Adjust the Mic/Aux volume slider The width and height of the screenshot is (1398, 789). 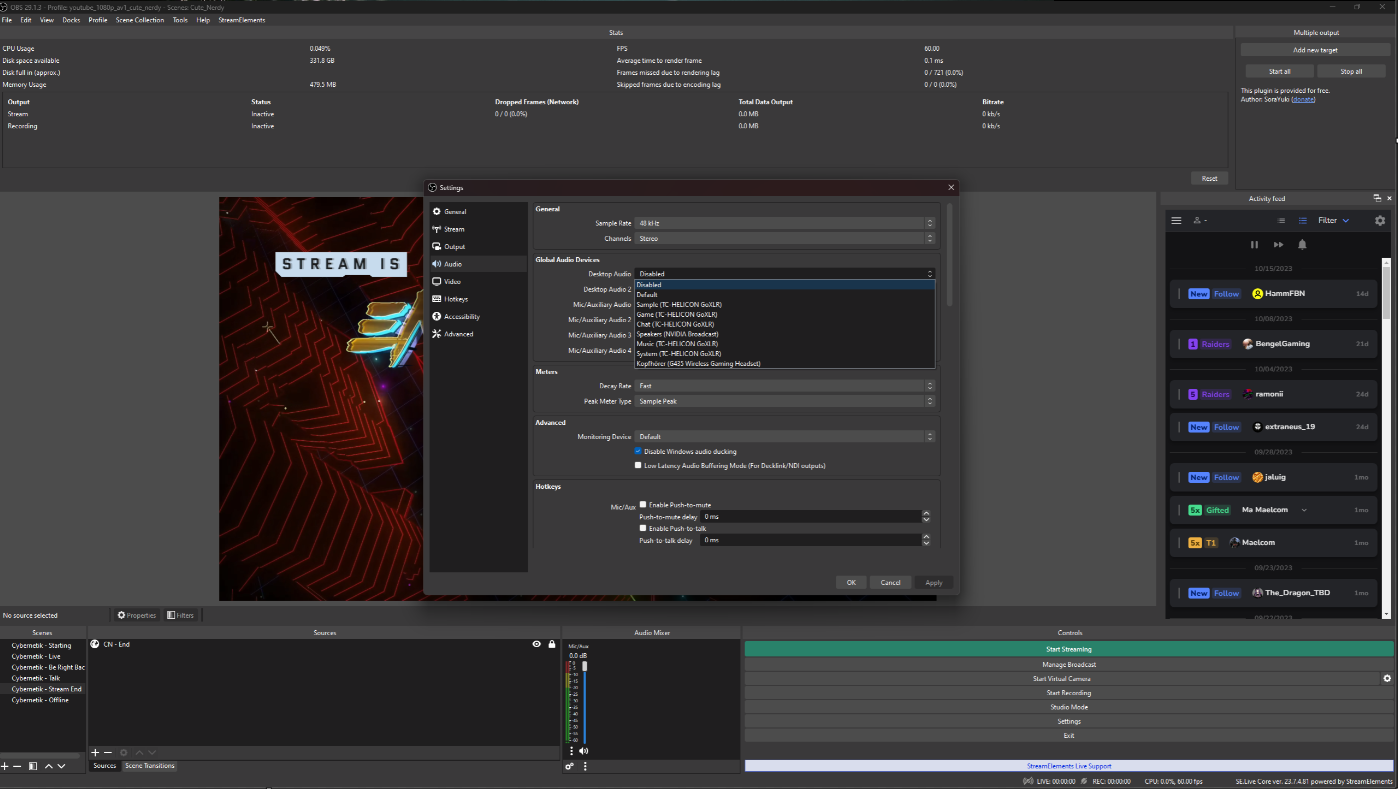click(585, 702)
